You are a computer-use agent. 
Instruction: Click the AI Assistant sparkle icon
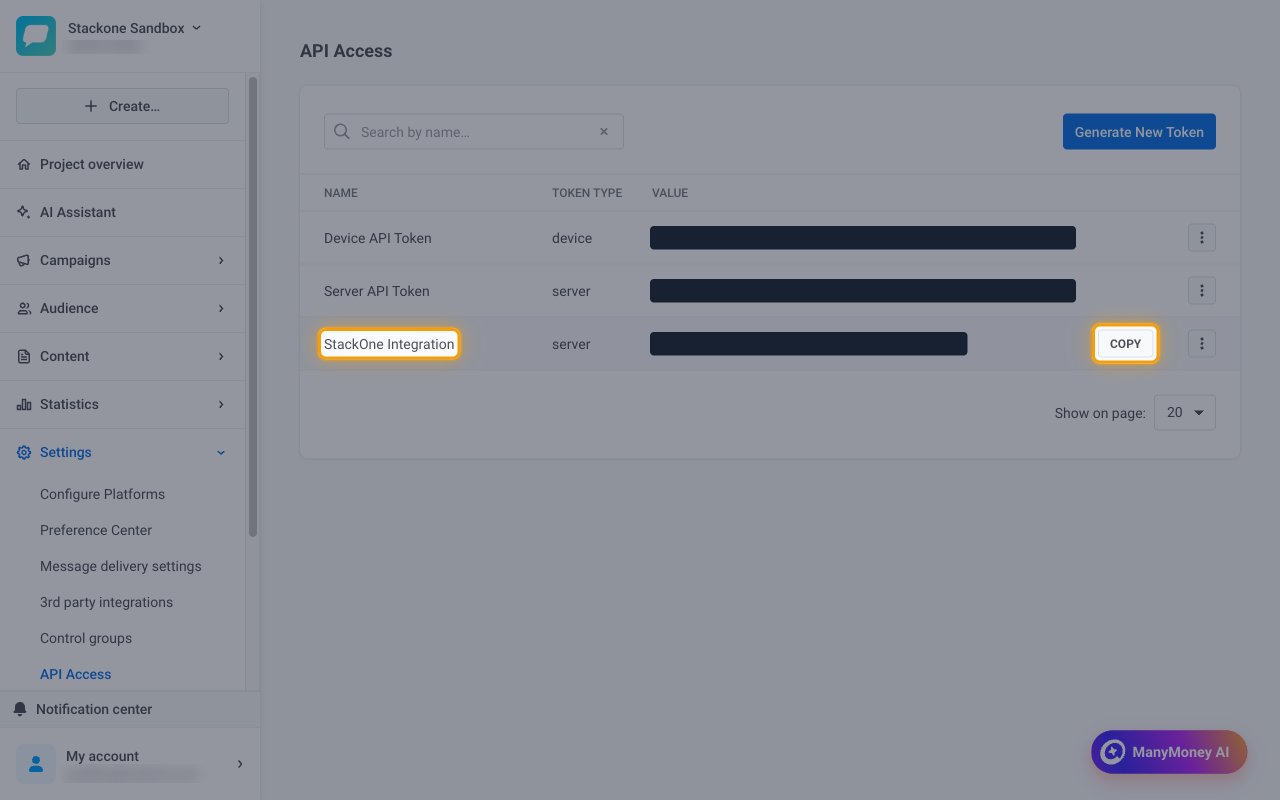point(24,212)
